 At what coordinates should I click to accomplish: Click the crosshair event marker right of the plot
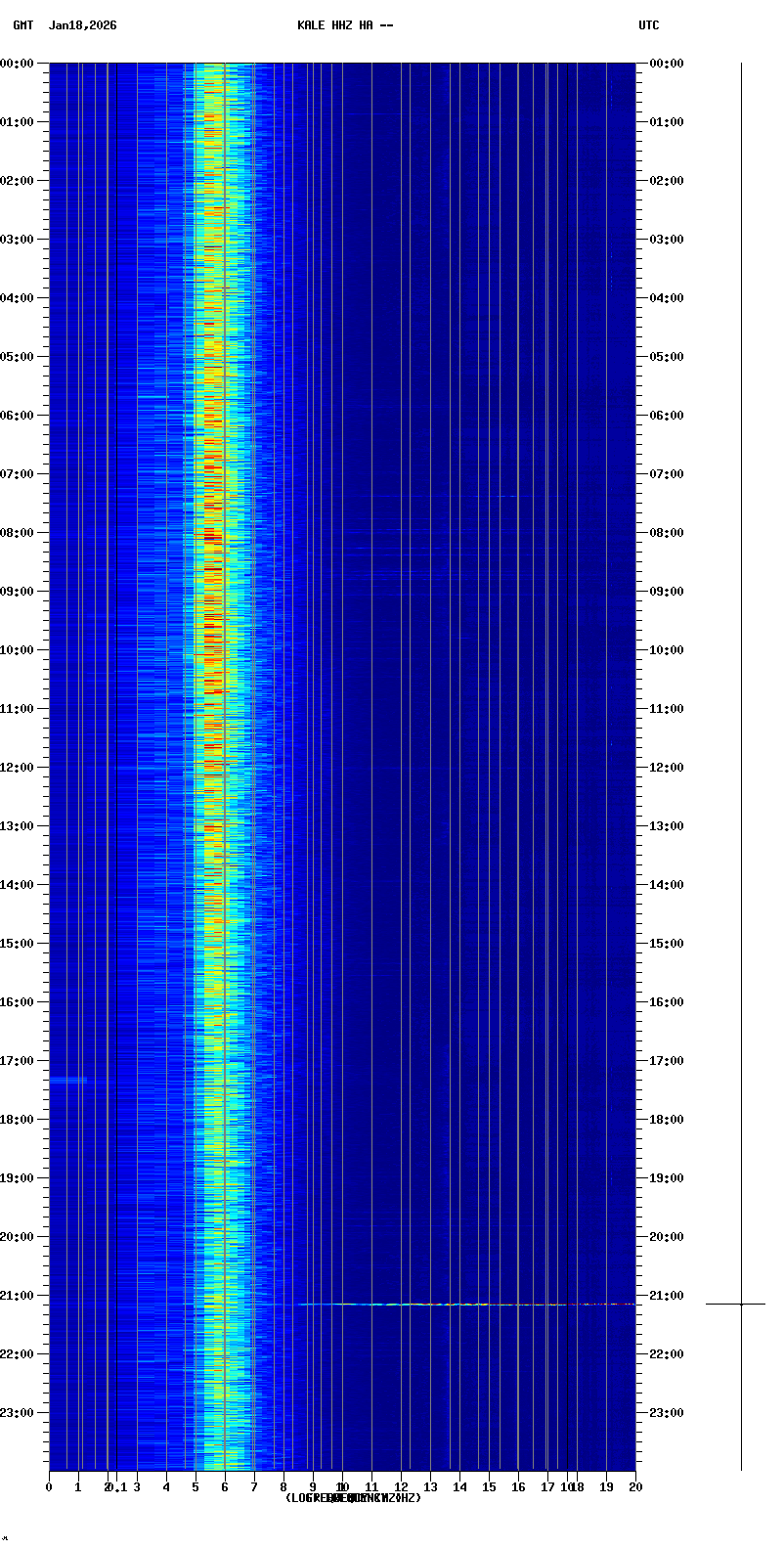741,1304
